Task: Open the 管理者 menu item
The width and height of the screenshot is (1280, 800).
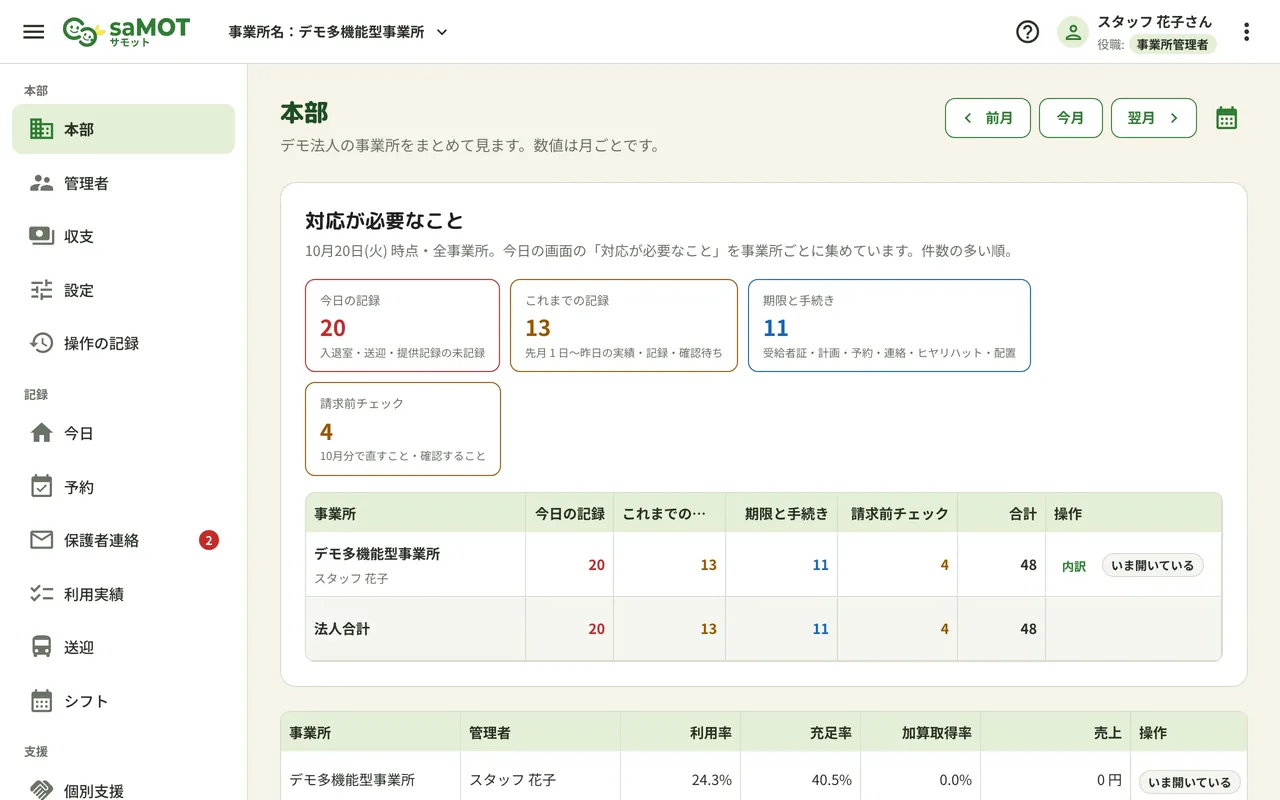Action: [x=123, y=183]
